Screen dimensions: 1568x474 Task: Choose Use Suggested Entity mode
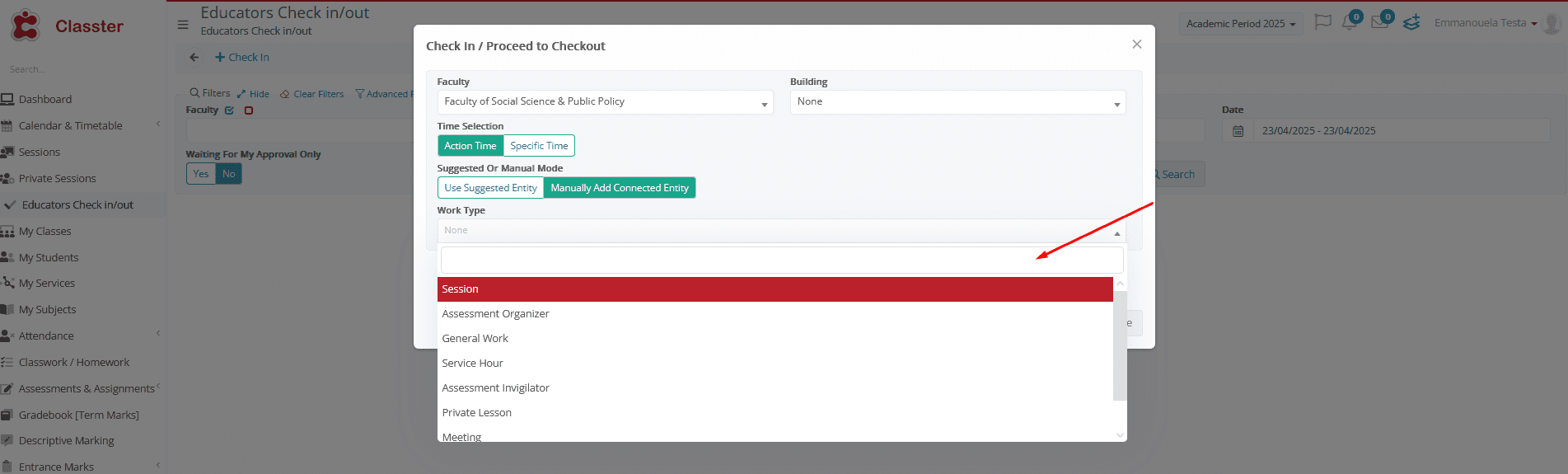490,188
